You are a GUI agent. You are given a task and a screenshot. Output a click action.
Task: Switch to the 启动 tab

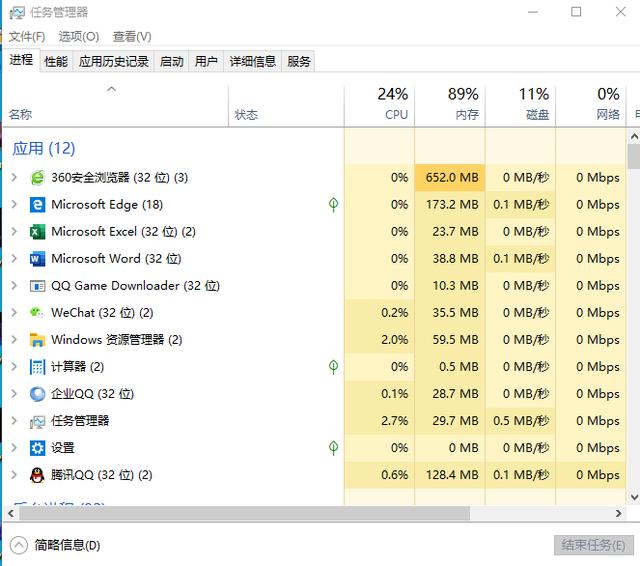point(171,62)
